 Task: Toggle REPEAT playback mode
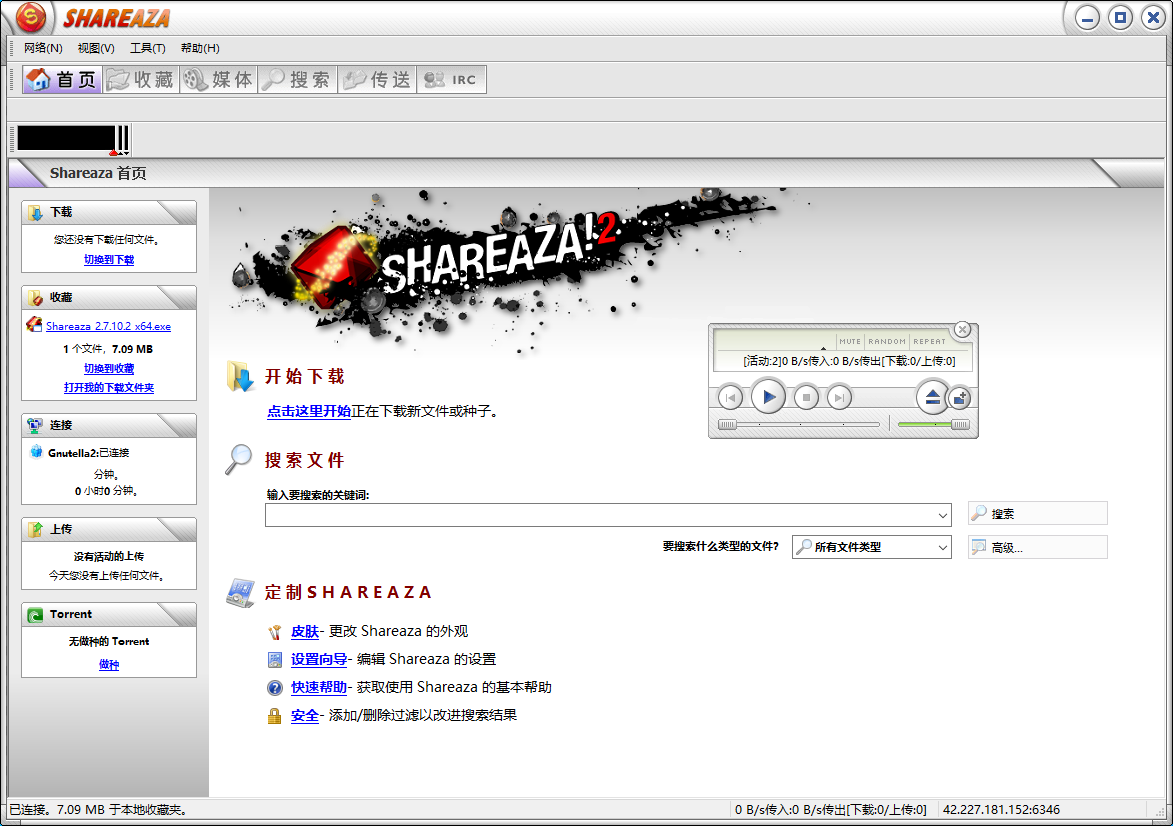tap(929, 342)
